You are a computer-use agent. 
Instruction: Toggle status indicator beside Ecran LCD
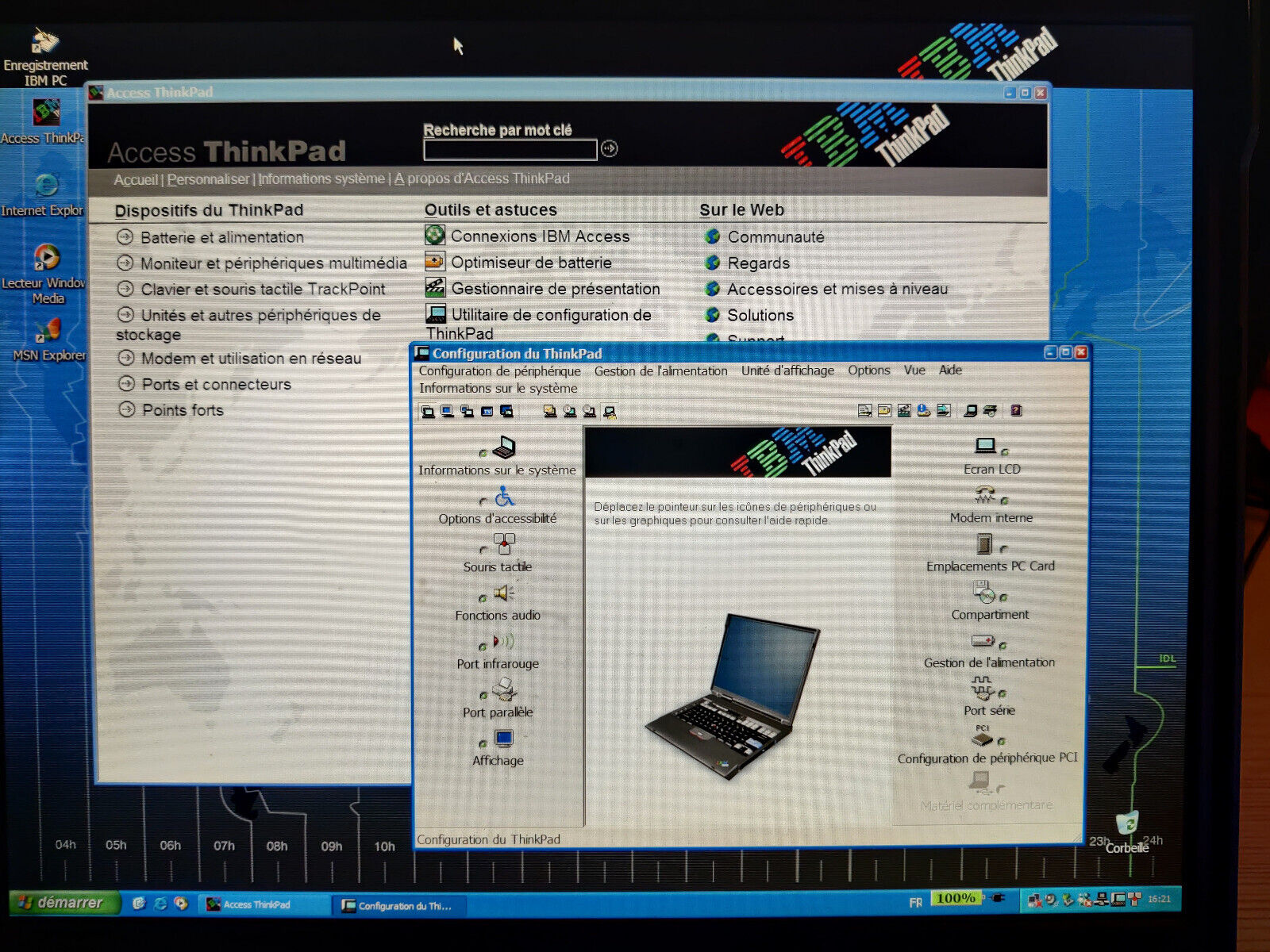point(1005,452)
